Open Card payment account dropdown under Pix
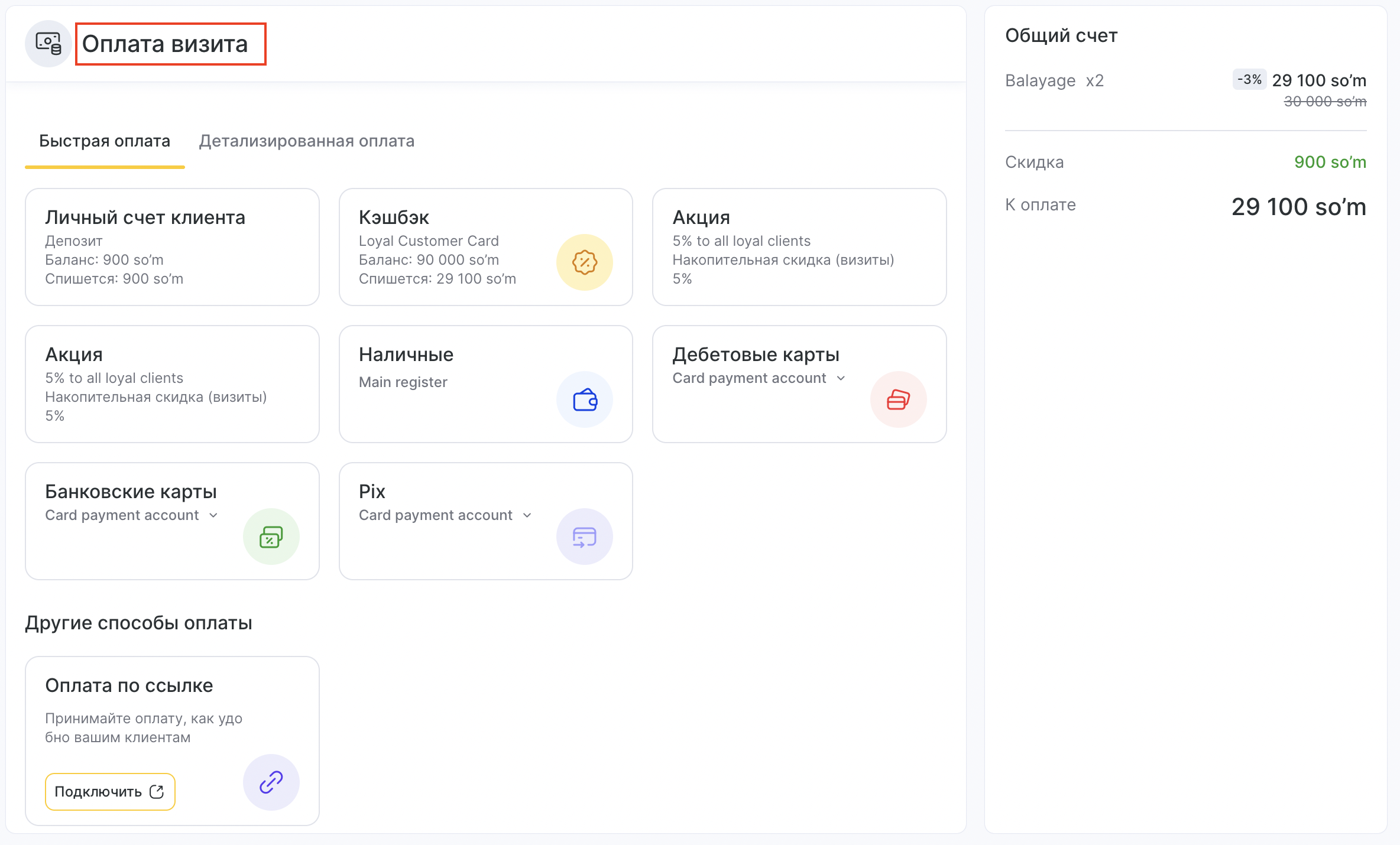The height and width of the screenshot is (845, 1400). click(446, 515)
